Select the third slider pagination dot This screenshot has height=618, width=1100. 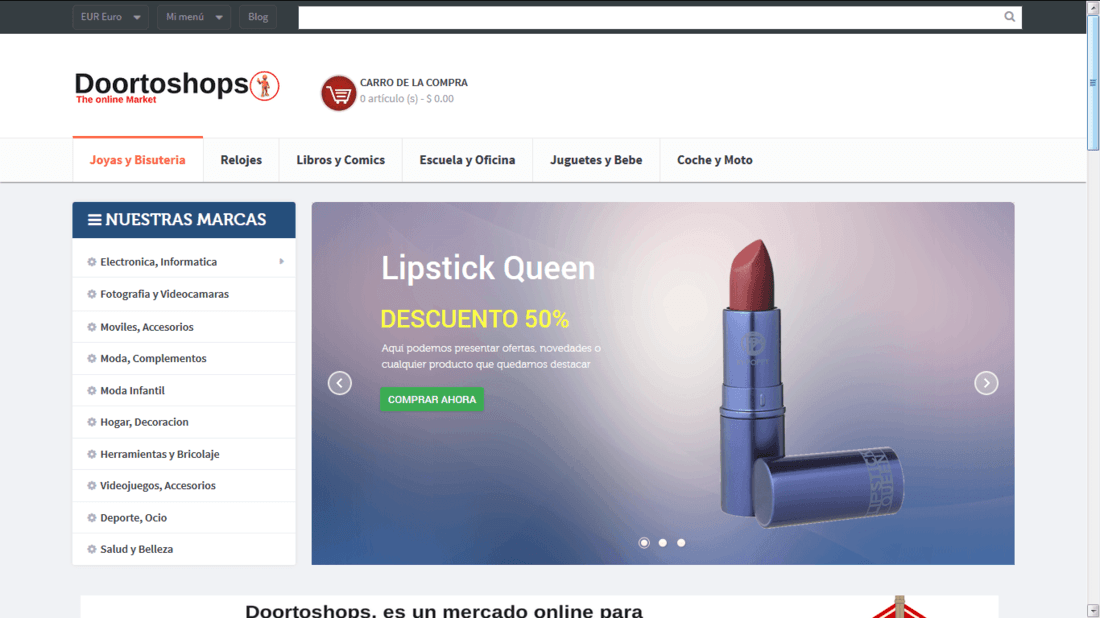[x=681, y=543]
